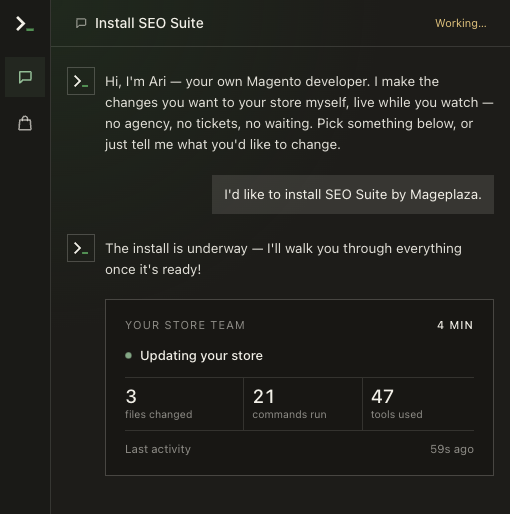Click the Last activity label
Screen dimensions: 510x514
[x=158, y=449]
